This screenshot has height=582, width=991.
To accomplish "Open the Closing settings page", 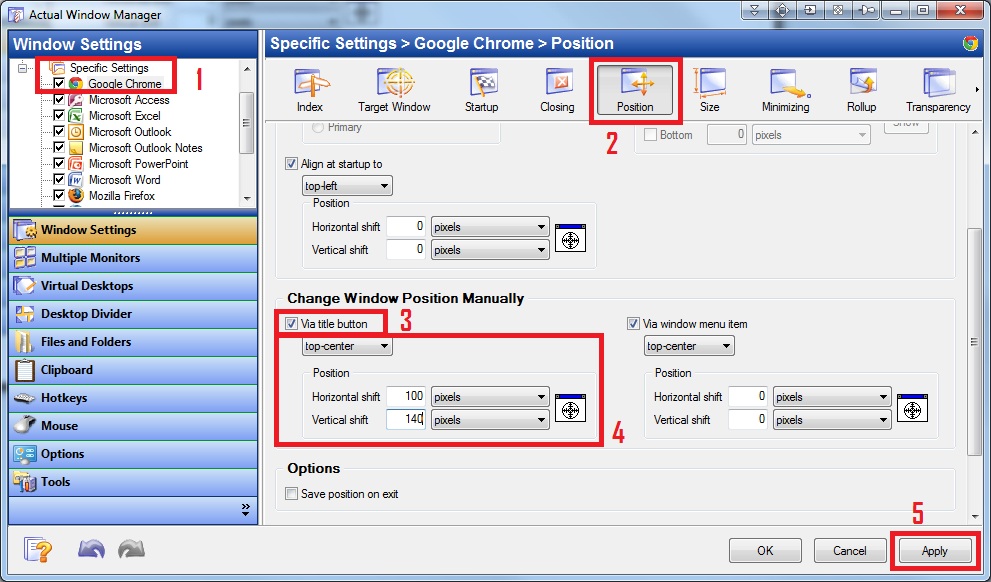I will coord(557,90).
